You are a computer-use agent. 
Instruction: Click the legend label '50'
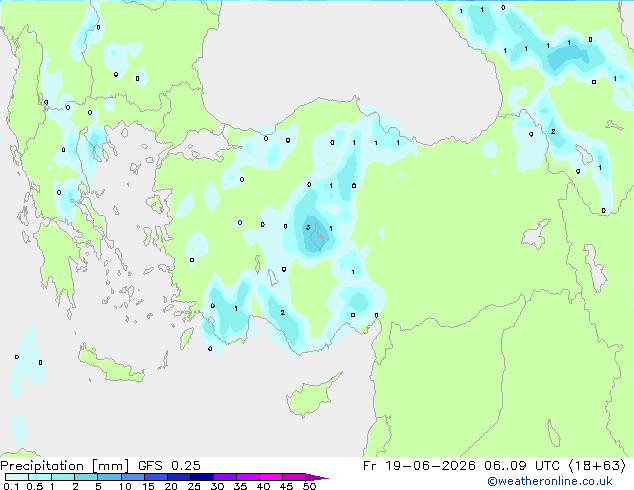309,486
